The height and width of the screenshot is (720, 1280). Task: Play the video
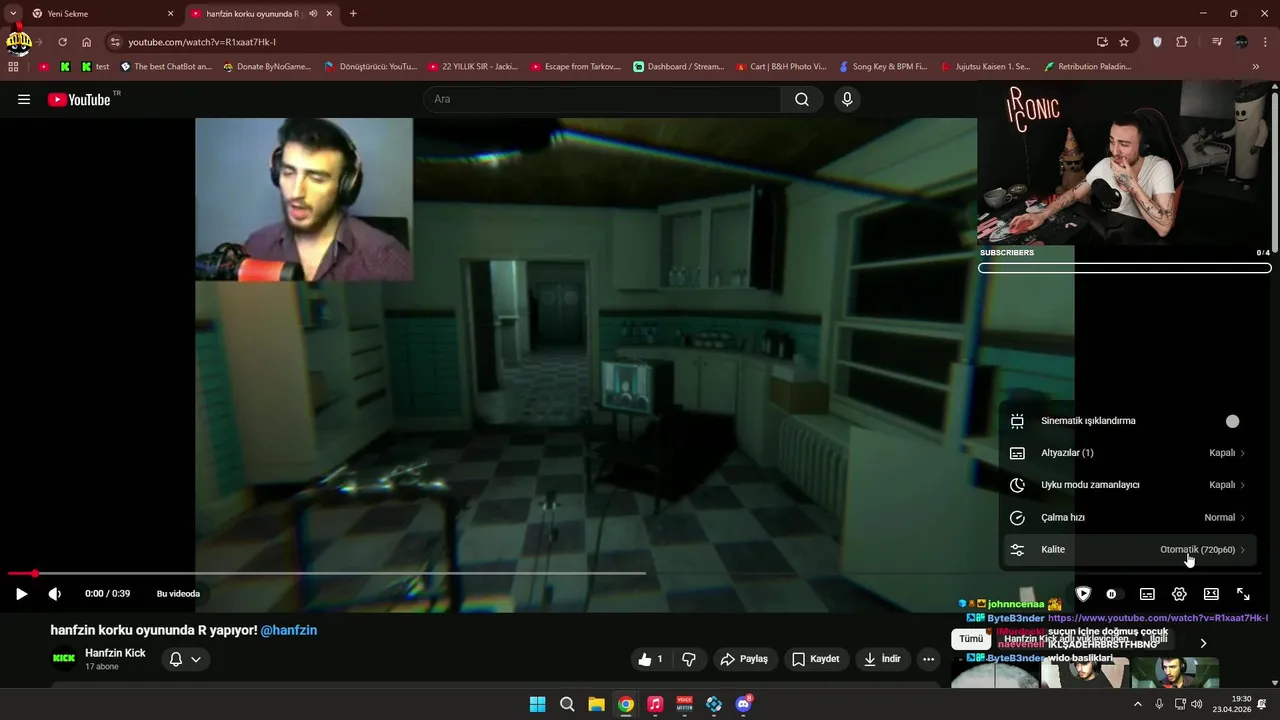tap(21, 594)
